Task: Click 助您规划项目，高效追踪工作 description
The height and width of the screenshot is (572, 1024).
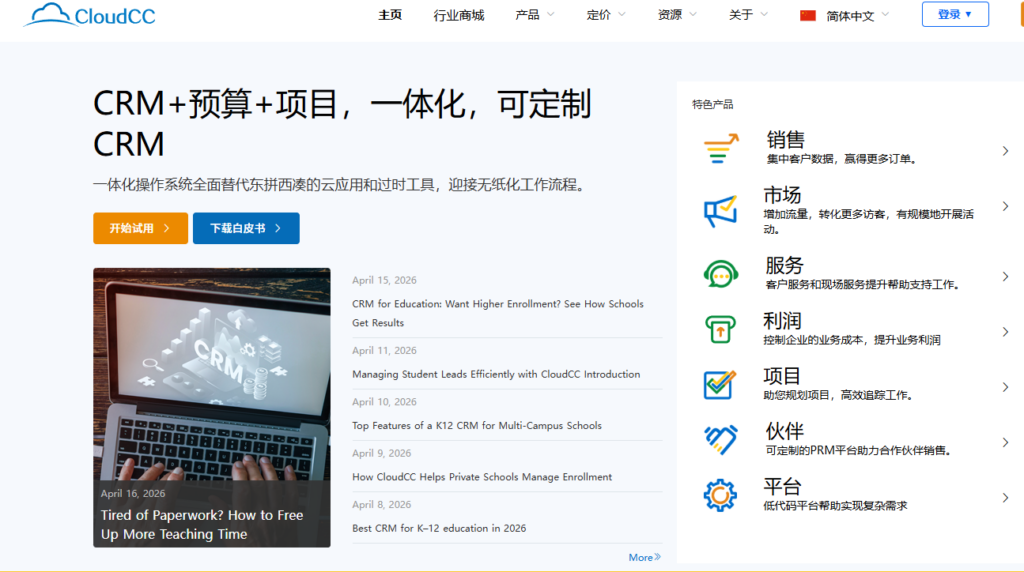Action: (x=838, y=395)
